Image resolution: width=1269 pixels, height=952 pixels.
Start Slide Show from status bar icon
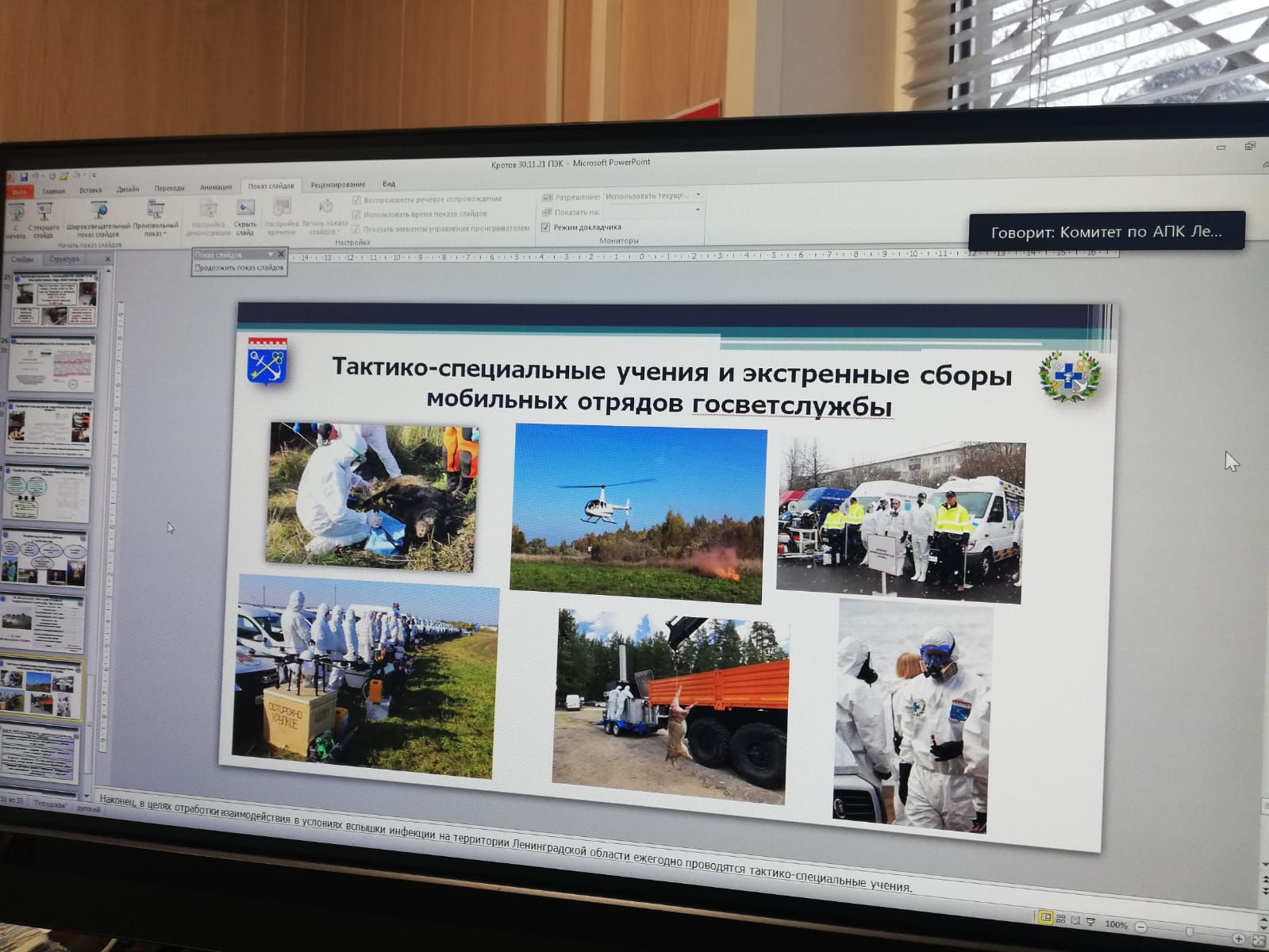tap(1091, 922)
